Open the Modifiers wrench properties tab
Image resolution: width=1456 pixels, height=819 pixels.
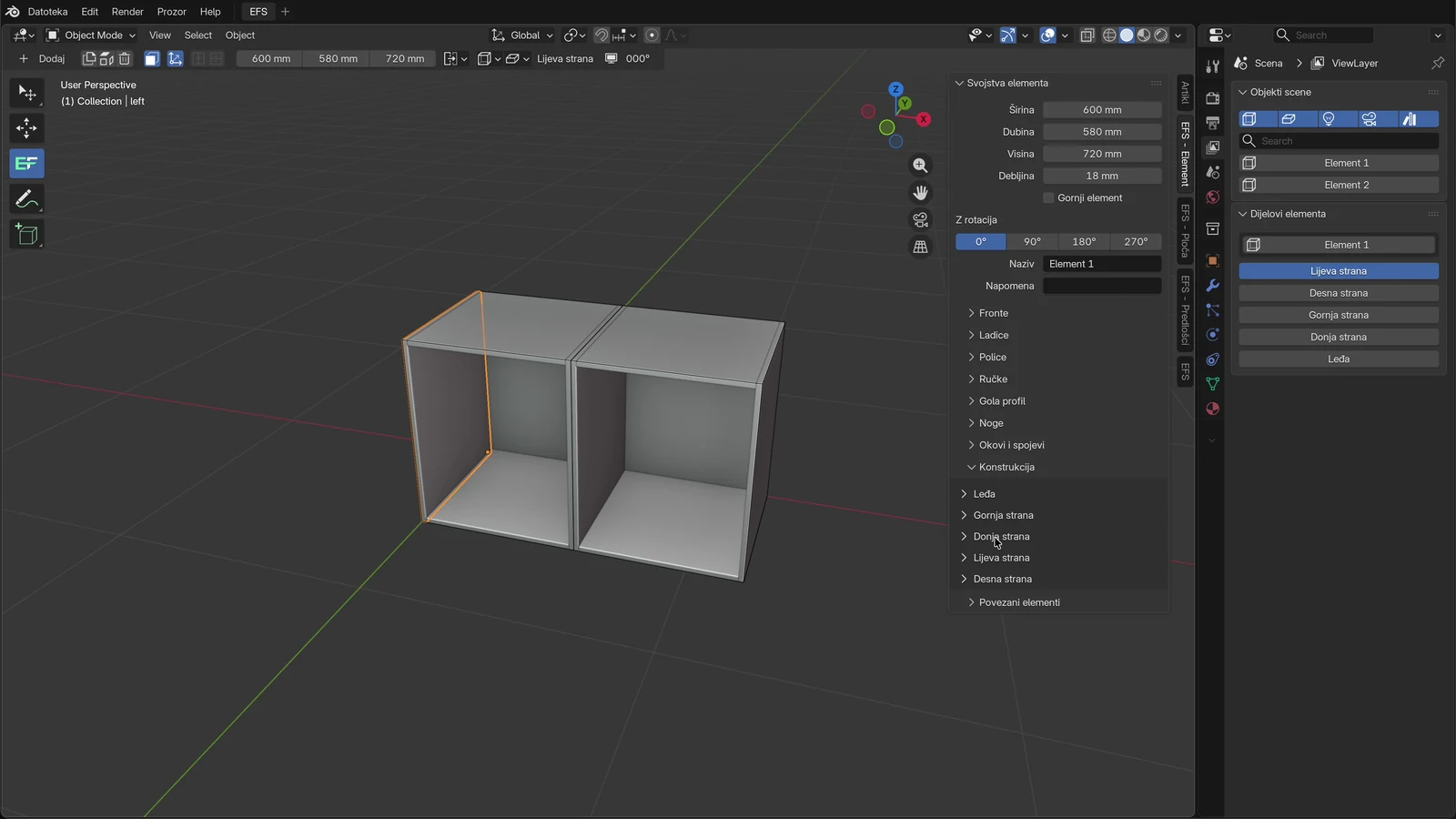[x=1212, y=286]
